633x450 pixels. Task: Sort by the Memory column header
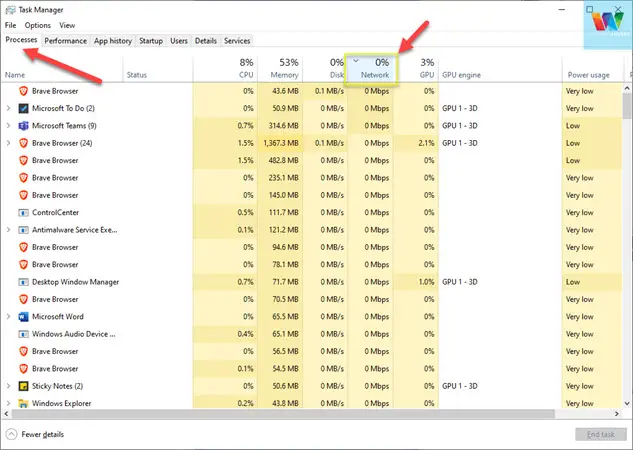click(x=280, y=68)
